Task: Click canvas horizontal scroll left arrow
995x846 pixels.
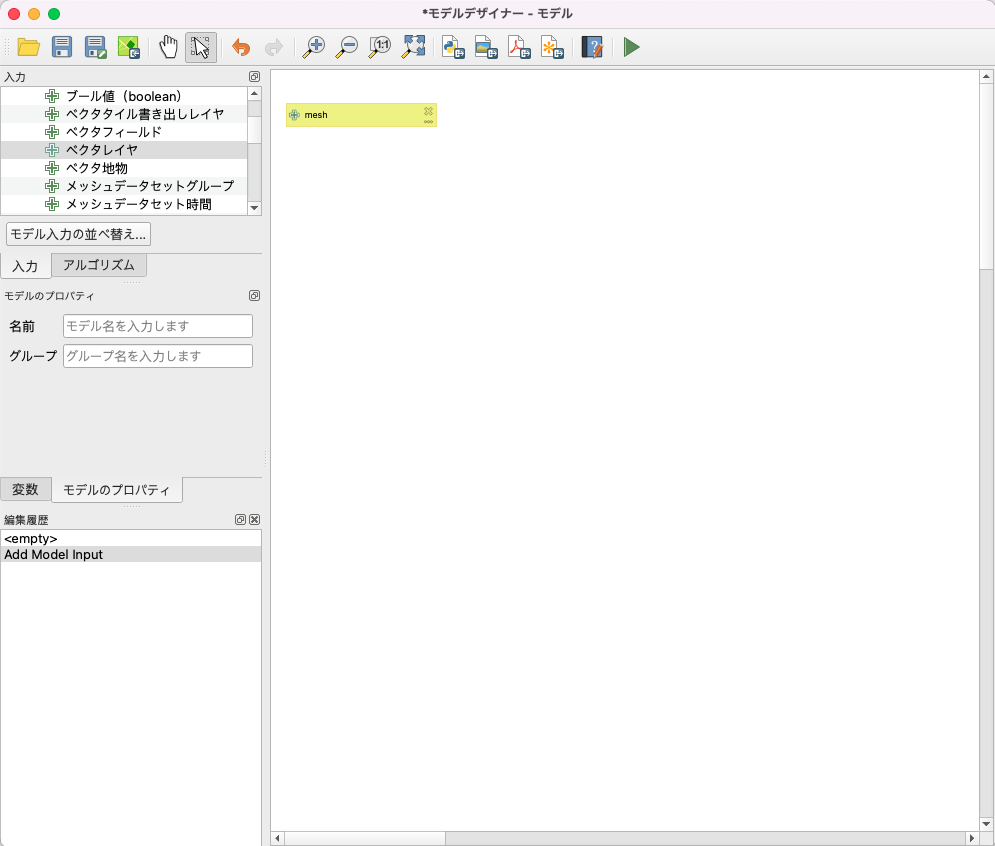Action: [277, 838]
